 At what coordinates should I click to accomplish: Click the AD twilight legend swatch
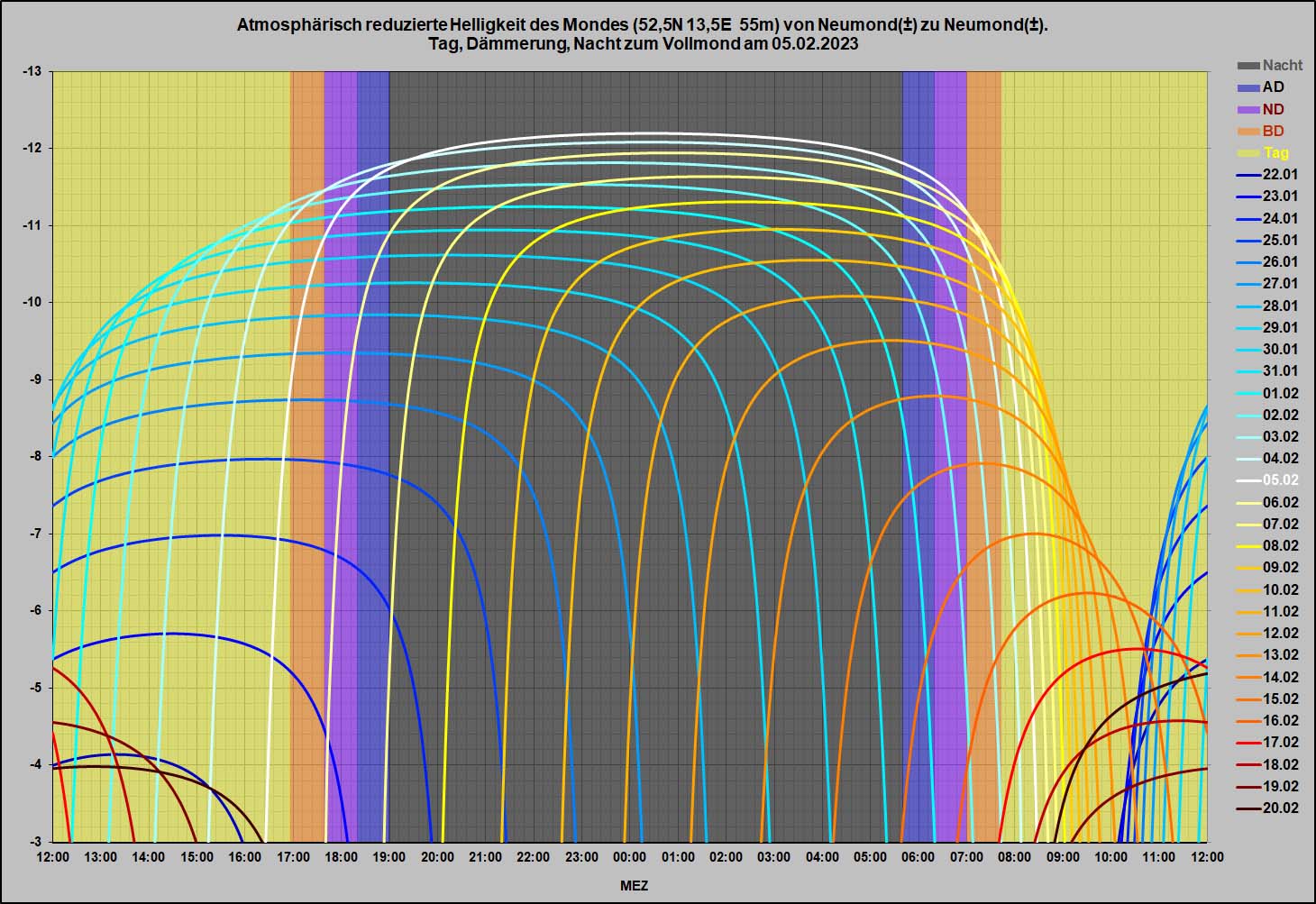(1248, 87)
